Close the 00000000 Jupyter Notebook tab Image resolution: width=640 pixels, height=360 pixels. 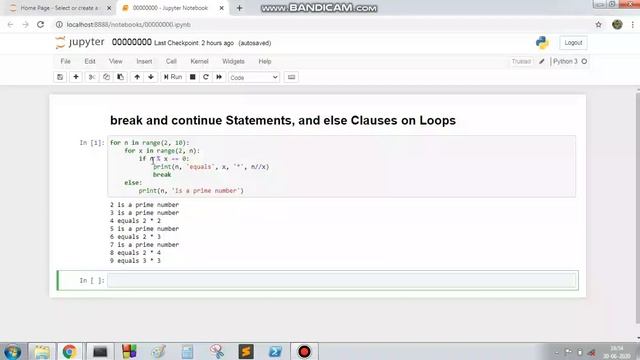222,8
